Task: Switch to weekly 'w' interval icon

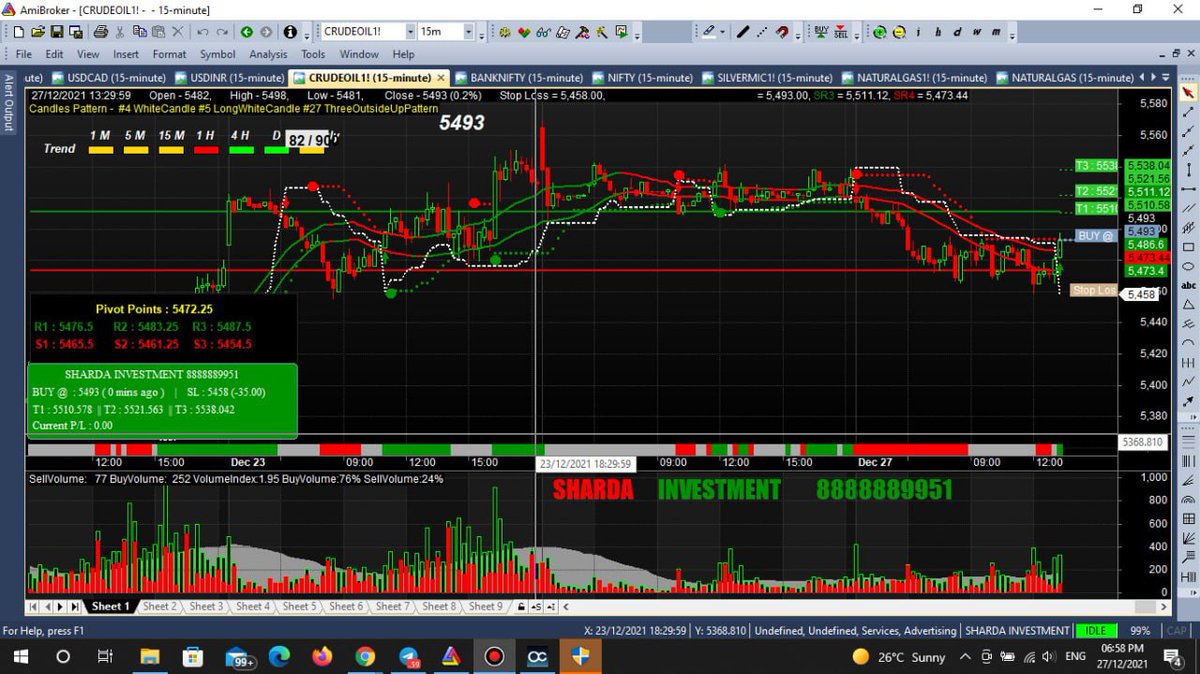Action: [976, 32]
